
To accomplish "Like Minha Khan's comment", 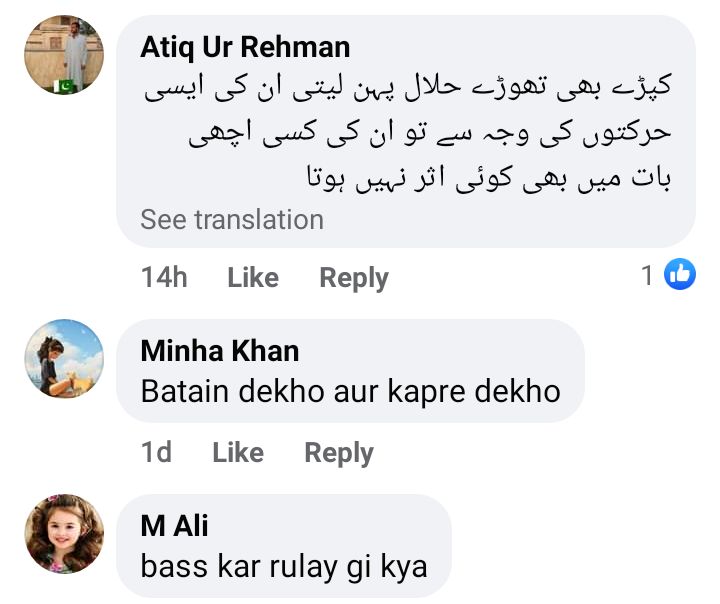I will 238,453.
